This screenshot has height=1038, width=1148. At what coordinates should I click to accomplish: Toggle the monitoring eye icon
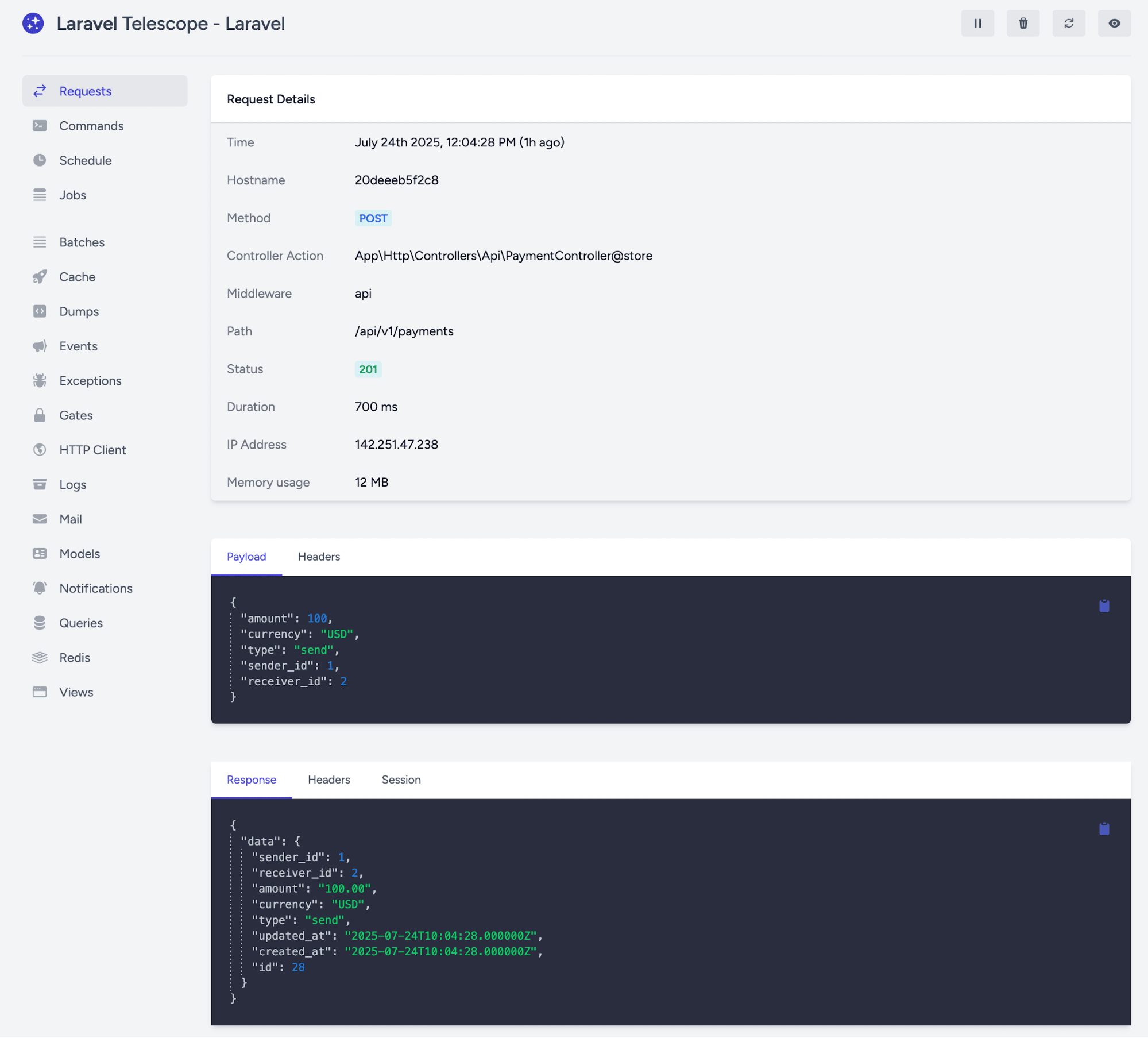[1114, 24]
